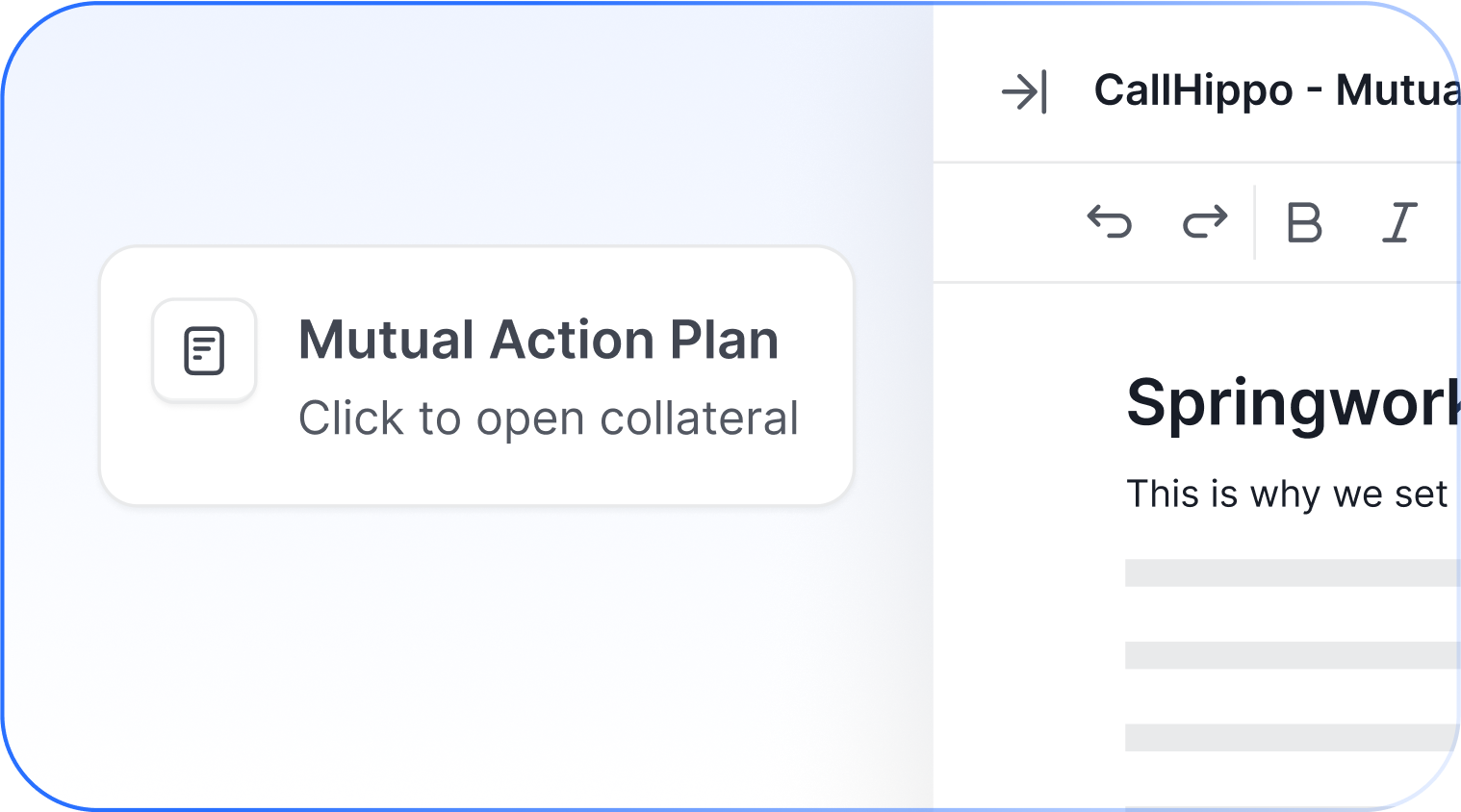The width and height of the screenshot is (1461, 812).
Task: Click the 'Click to open collateral' text
Action: pos(549,419)
